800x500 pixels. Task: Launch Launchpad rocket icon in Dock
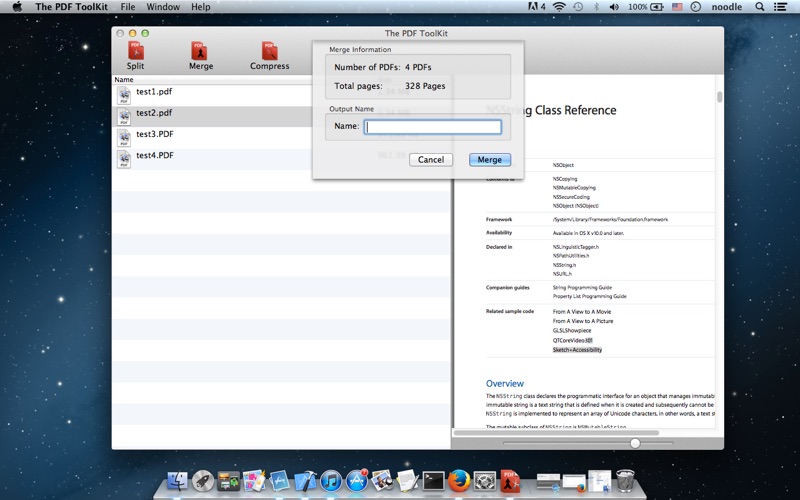pyautogui.click(x=203, y=481)
